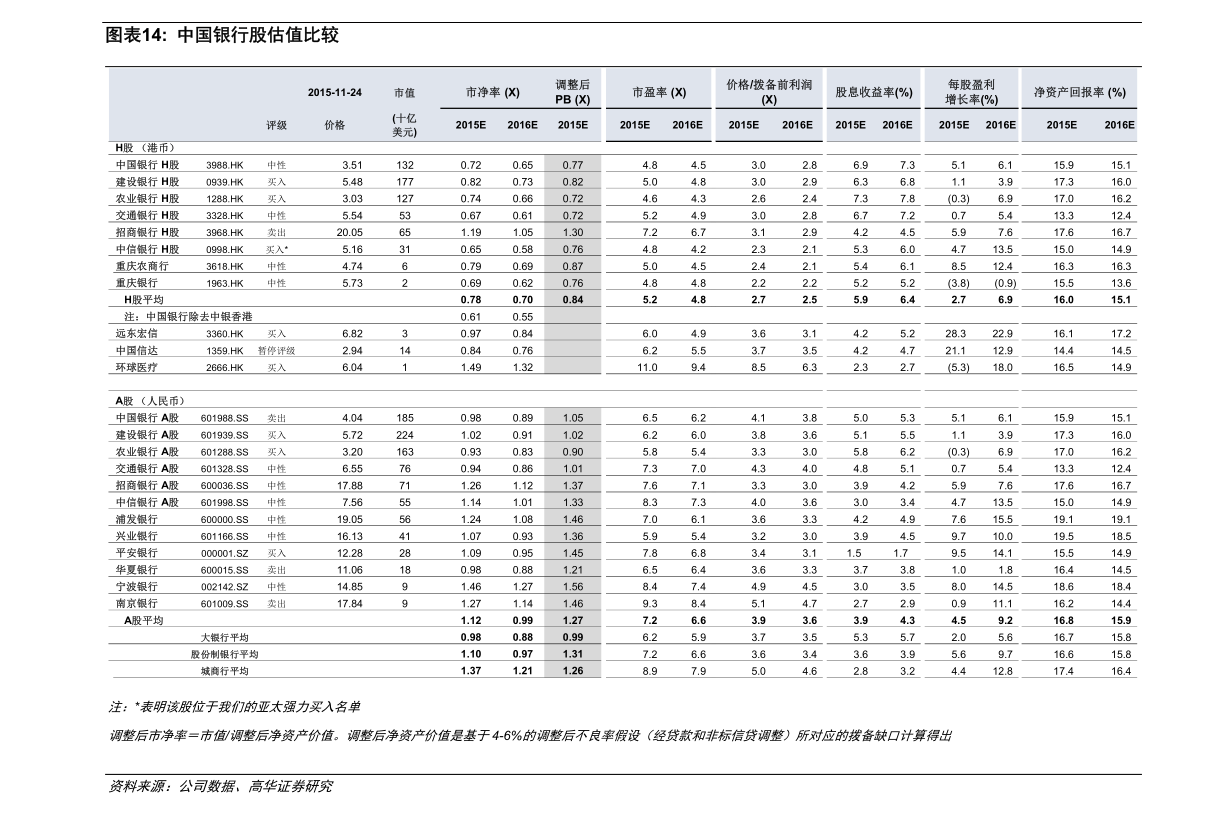This screenshot has width=1224, height=814.
Task: Click the 买入* rating for 中信银行 H股
Action: (x=277, y=249)
